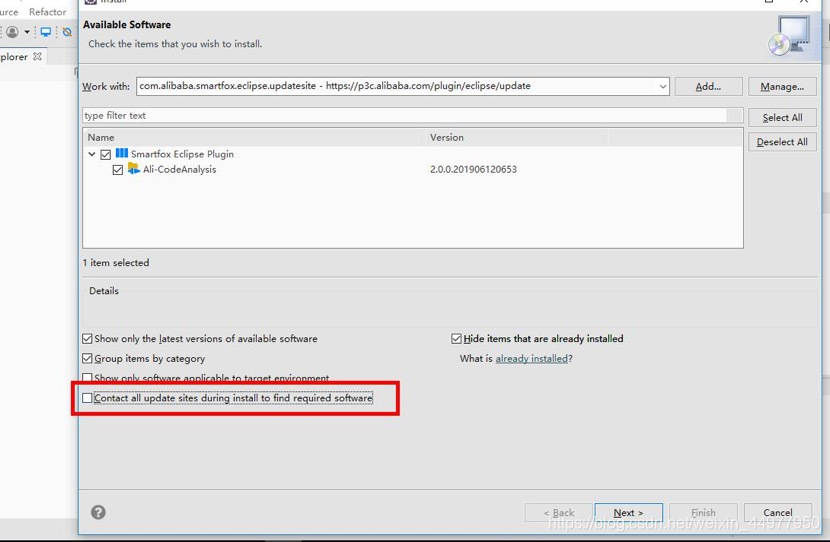The height and width of the screenshot is (542, 830).
Task: Click the '1 item selected' status text
Action: [x=116, y=263]
